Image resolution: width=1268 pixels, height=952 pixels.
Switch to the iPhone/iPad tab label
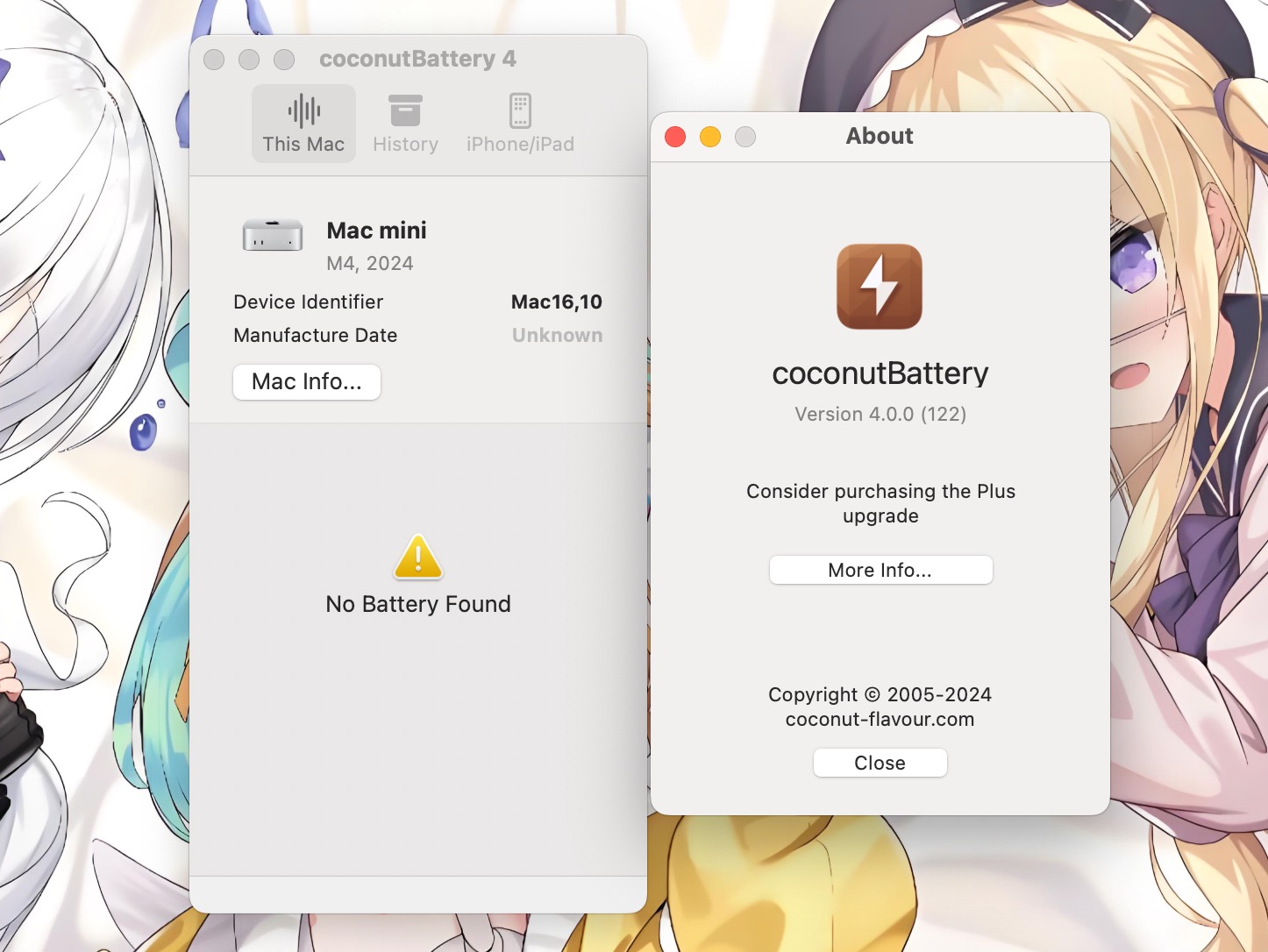click(520, 144)
